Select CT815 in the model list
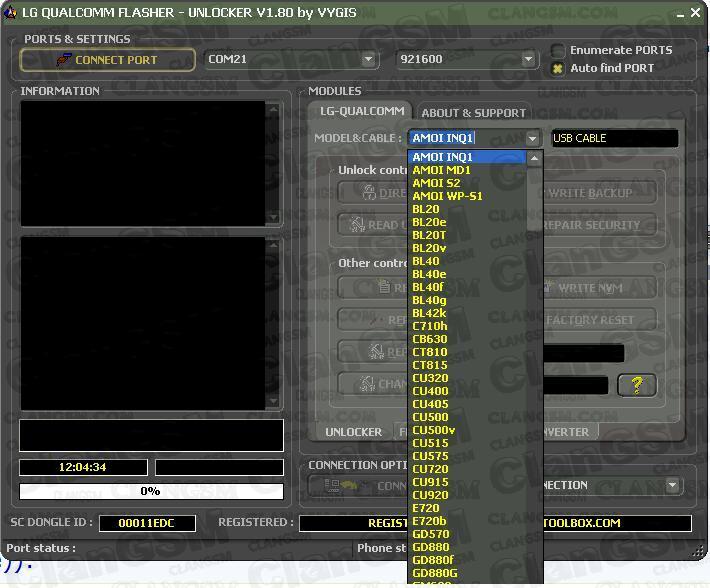 click(x=467, y=365)
